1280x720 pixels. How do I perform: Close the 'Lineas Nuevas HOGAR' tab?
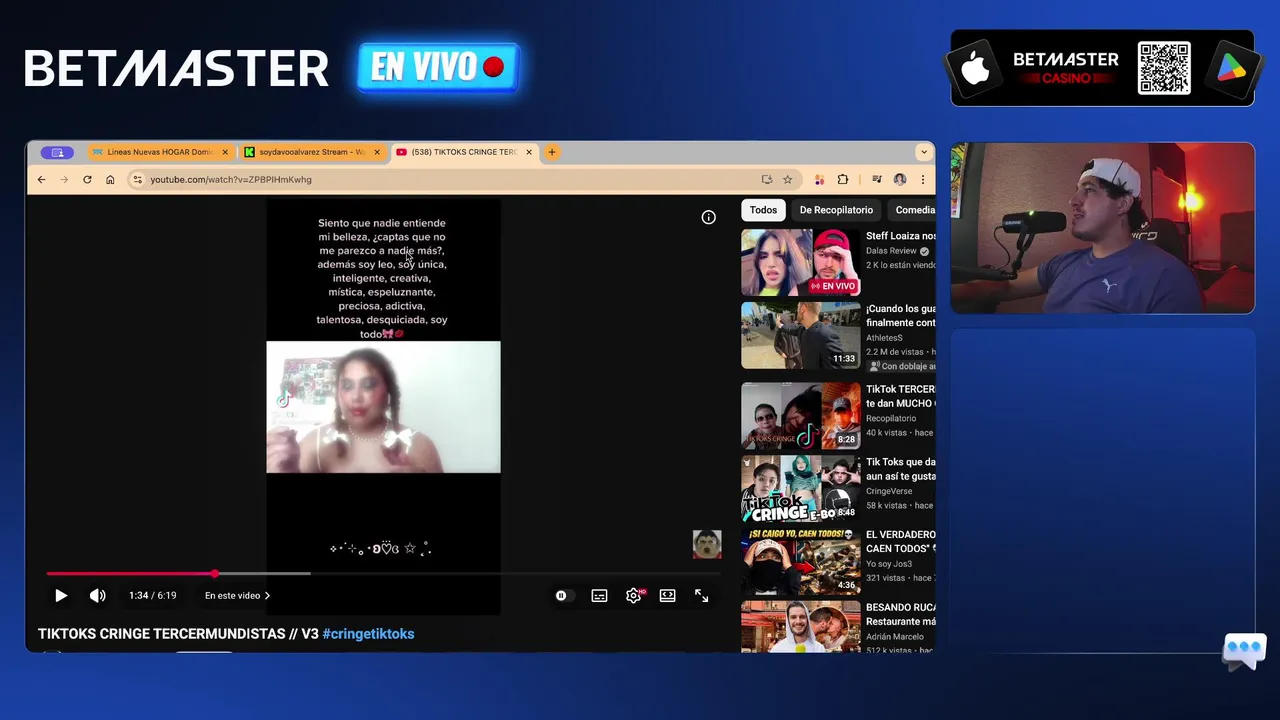[225, 152]
